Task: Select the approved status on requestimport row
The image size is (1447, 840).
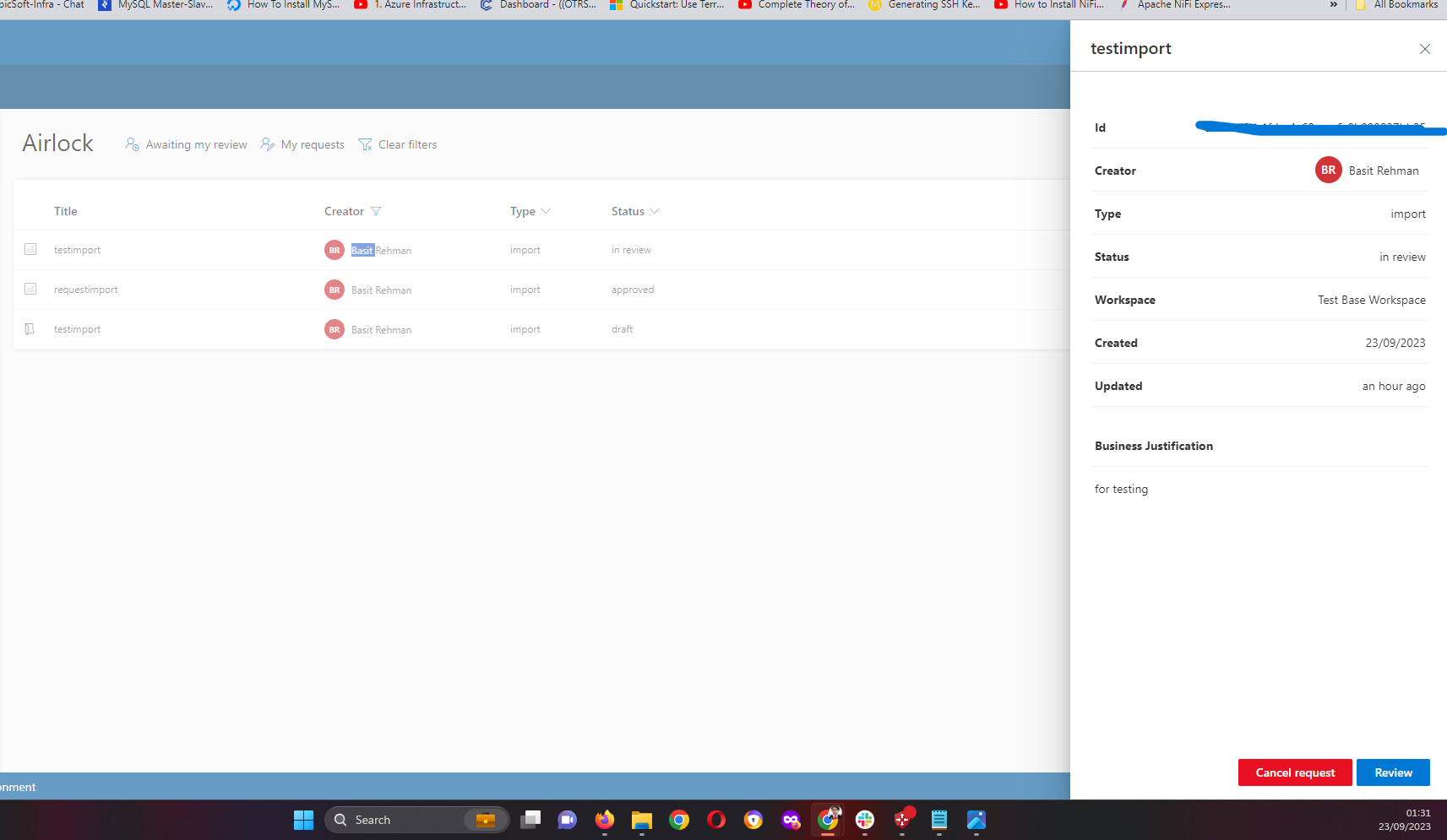Action: 632,289
